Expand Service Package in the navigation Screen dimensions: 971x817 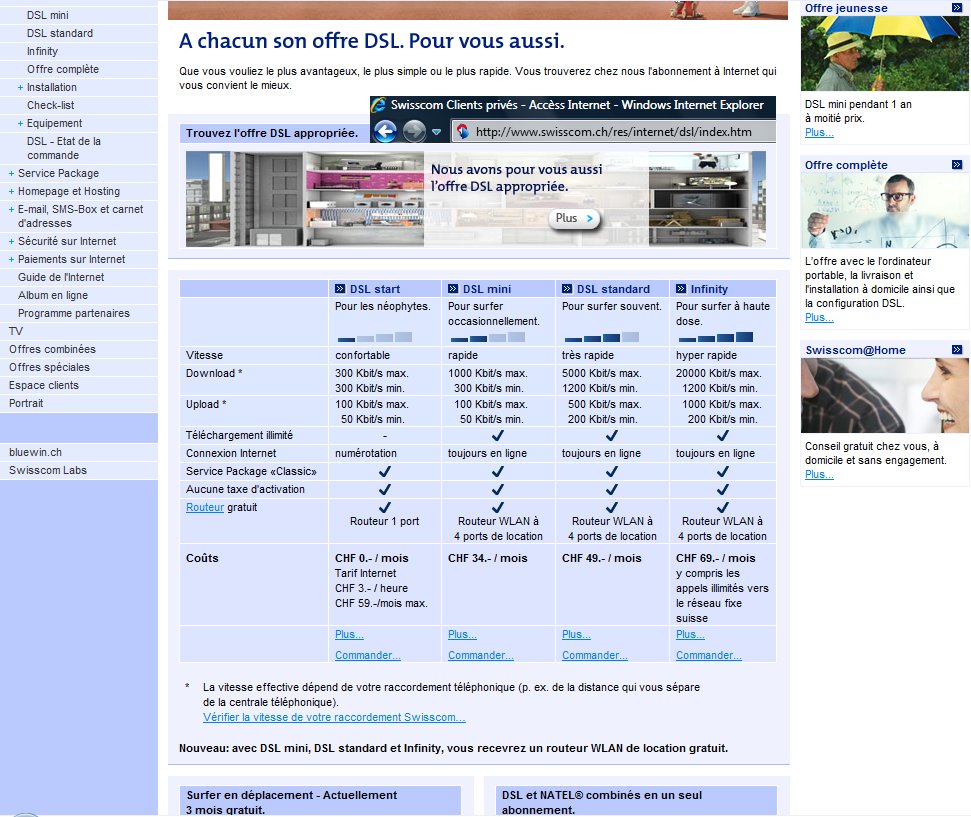click(11, 174)
